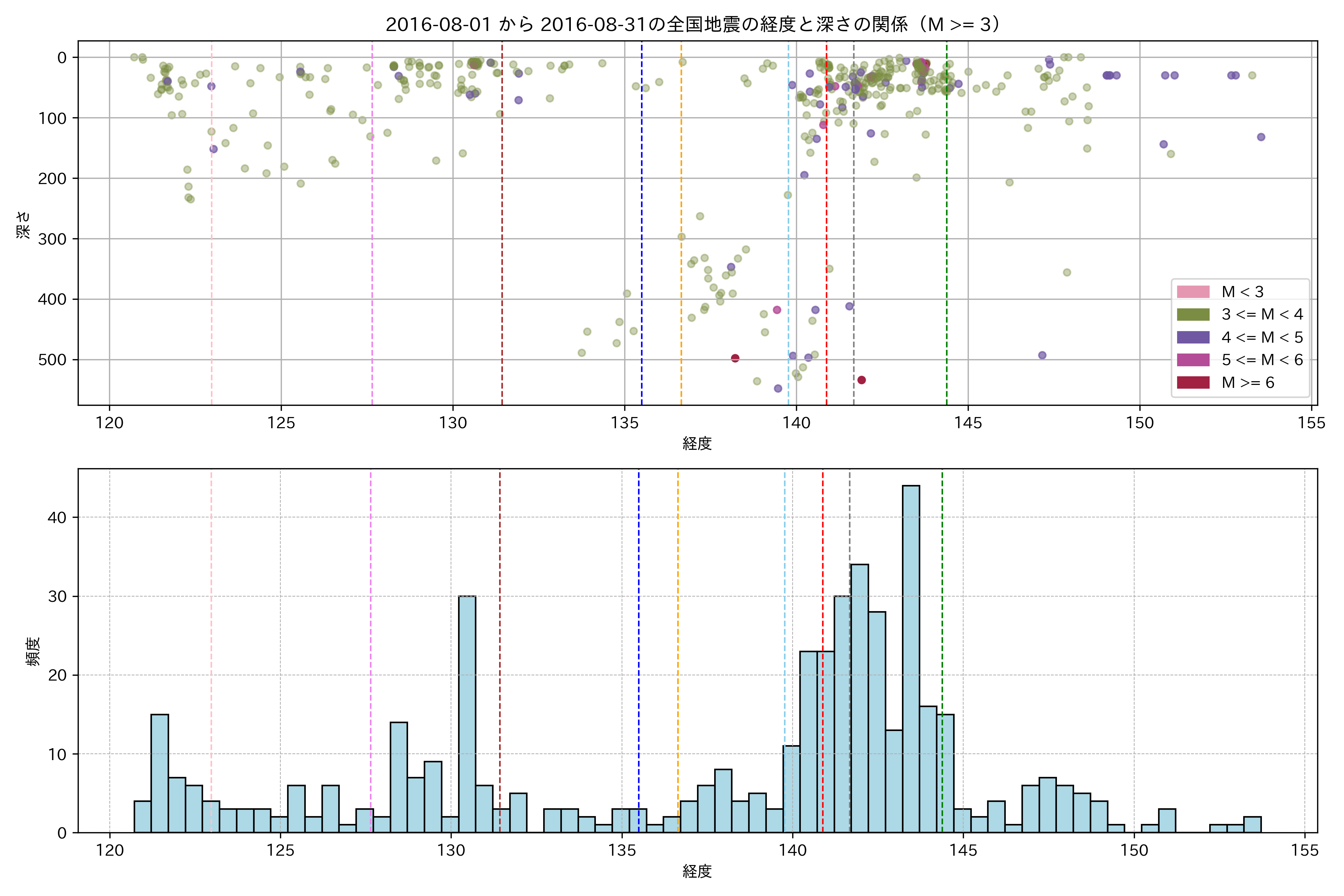
Task: Click the magenta point near depth 420
Action: [777, 310]
